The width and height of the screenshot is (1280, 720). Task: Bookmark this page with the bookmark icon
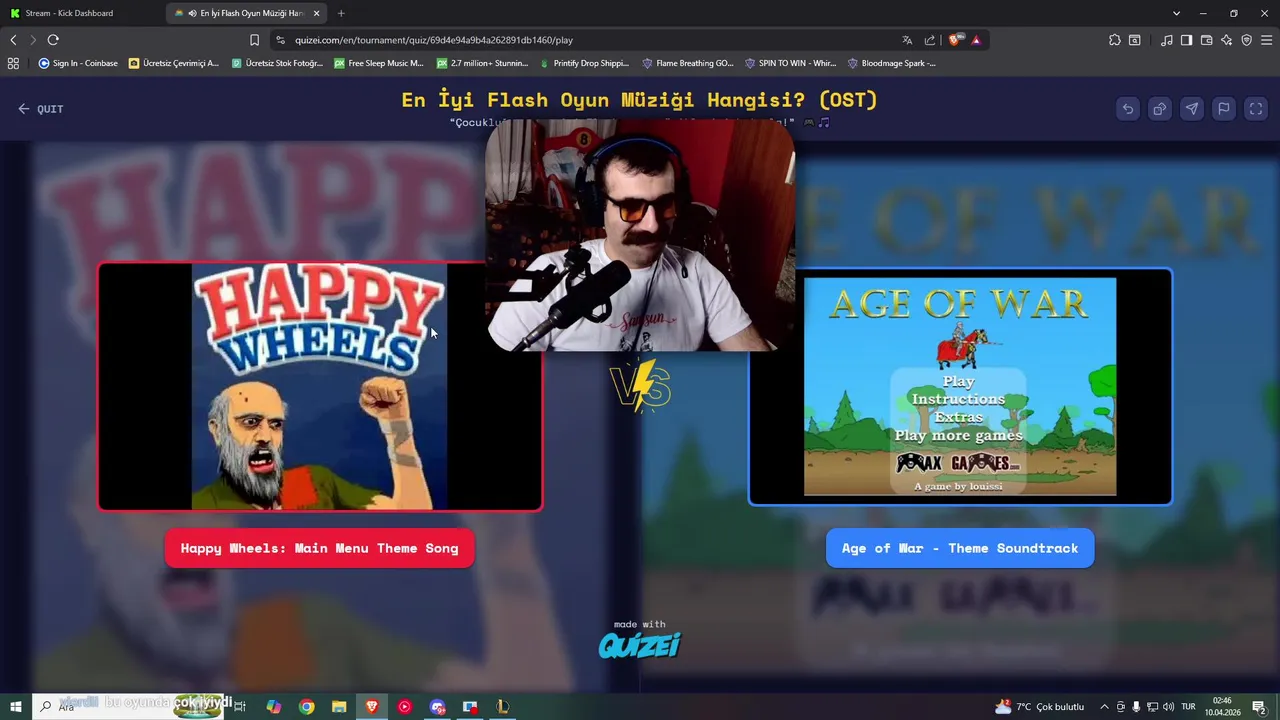254,40
